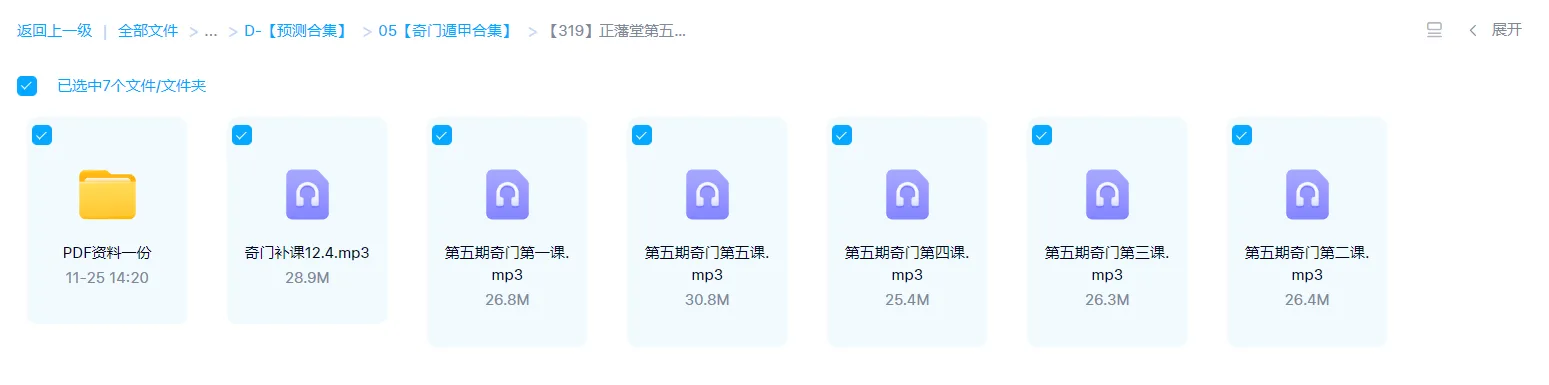This screenshot has width=1549, height=385.
Task: Open 全部文件 breadcrumb
Action: point(148,31)
